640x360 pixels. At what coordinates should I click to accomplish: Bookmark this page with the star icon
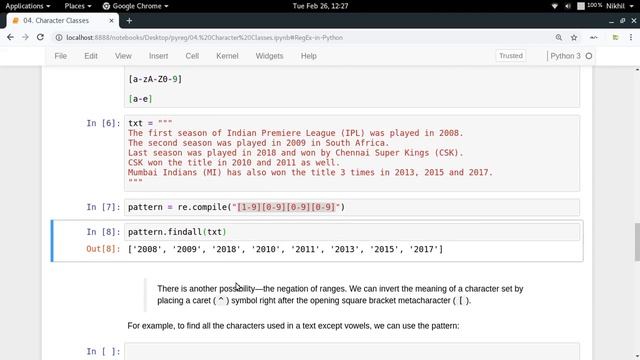574,38
